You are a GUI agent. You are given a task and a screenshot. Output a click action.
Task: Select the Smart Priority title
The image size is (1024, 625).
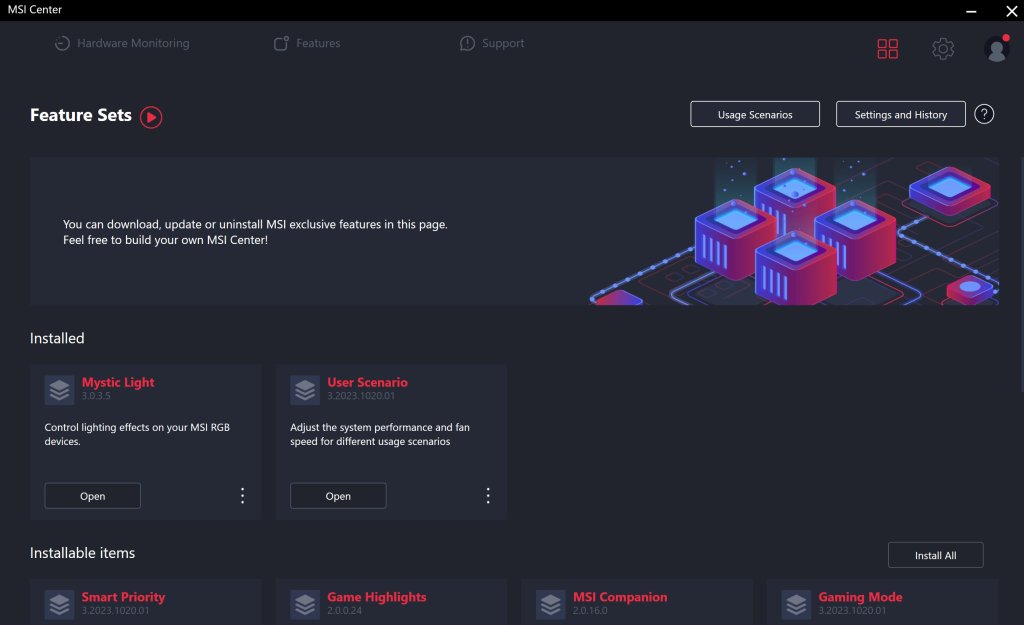click(123, 597)
